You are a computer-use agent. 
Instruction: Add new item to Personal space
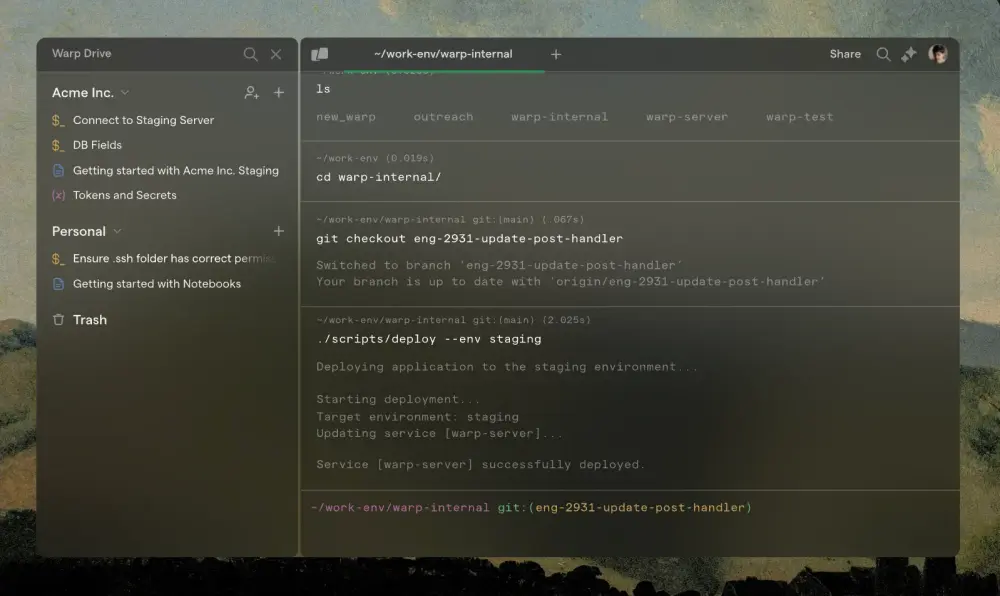click(279, 231)
